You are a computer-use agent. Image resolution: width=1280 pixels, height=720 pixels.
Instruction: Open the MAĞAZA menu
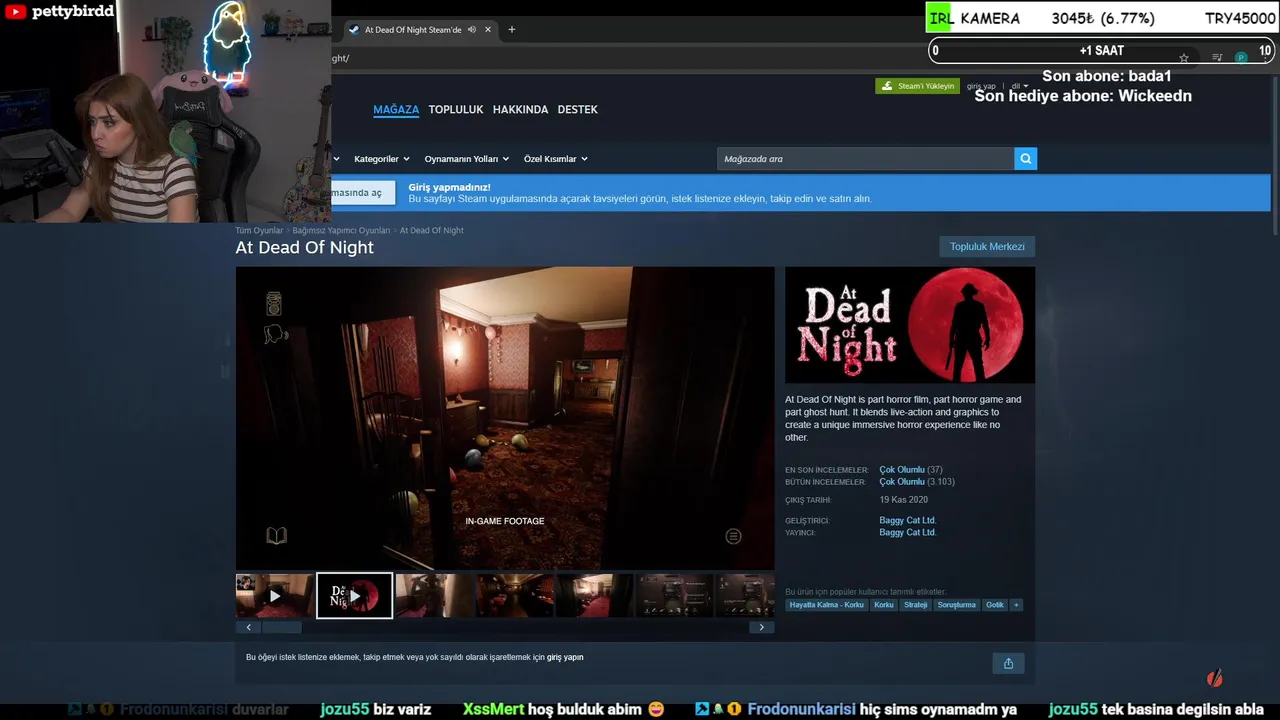click(x=396, y=110)
